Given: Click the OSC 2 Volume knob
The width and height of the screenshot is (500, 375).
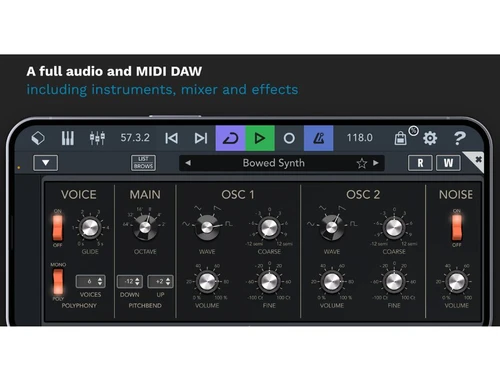Looking at the screenshot, I should 332,282.
